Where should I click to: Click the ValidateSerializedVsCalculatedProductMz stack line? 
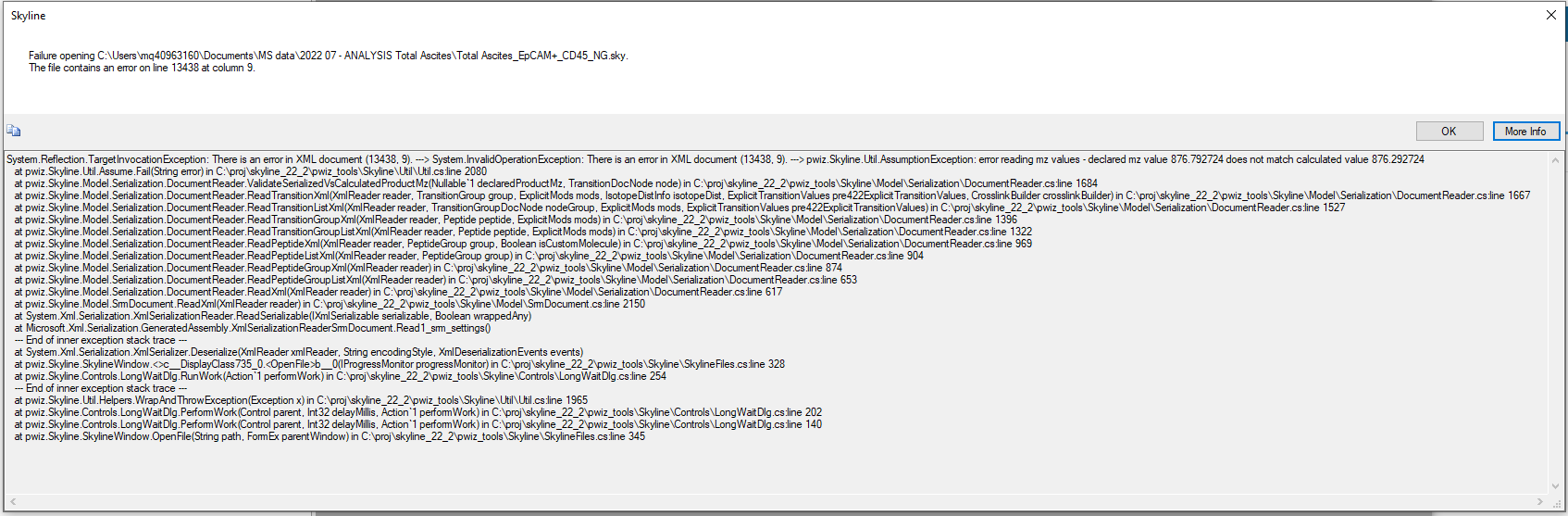[555, 183]
